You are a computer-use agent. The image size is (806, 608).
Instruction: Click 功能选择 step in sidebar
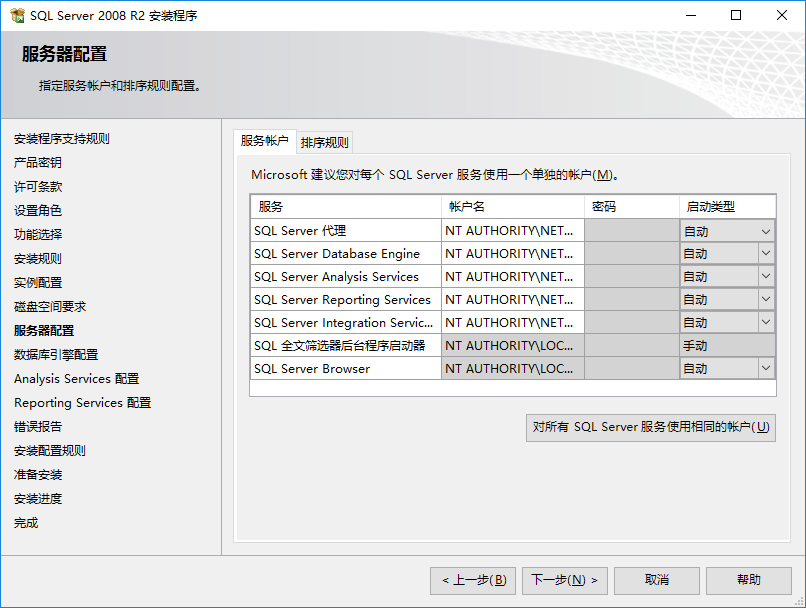click(38, 235)
